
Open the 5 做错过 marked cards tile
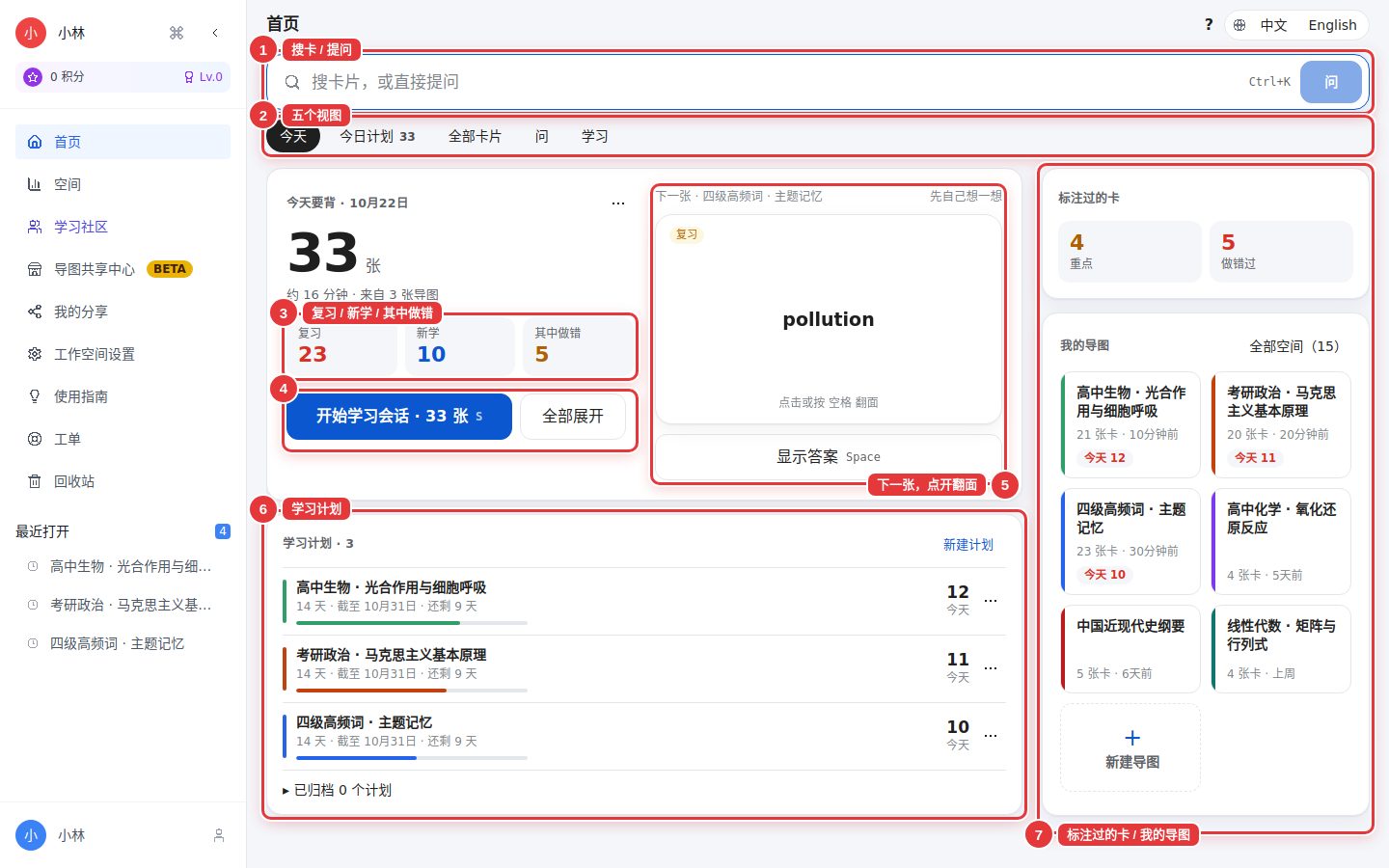pyautogui.click(x=1281, y=252)
